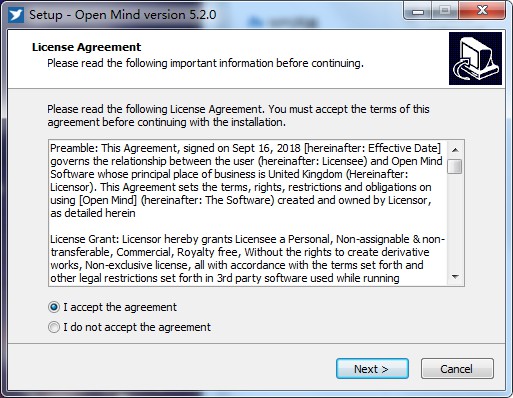Click the 'I accept the agreement' label text

pyautogui.click(x=120, y=307)
